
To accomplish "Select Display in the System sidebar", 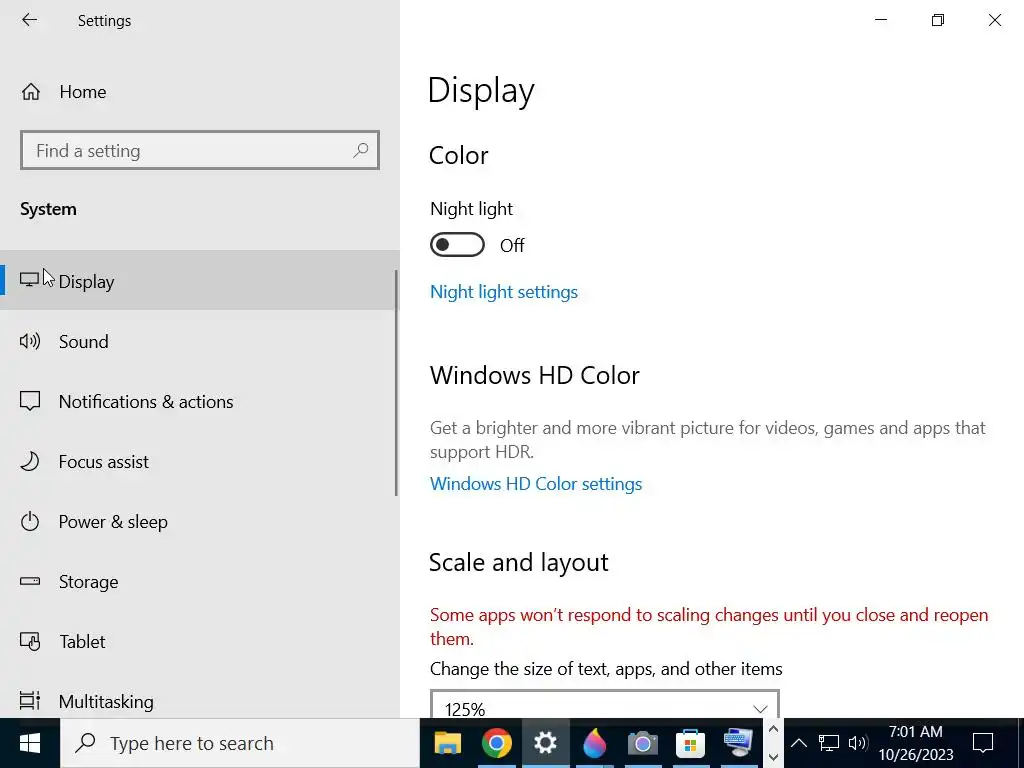I will 200,281.
